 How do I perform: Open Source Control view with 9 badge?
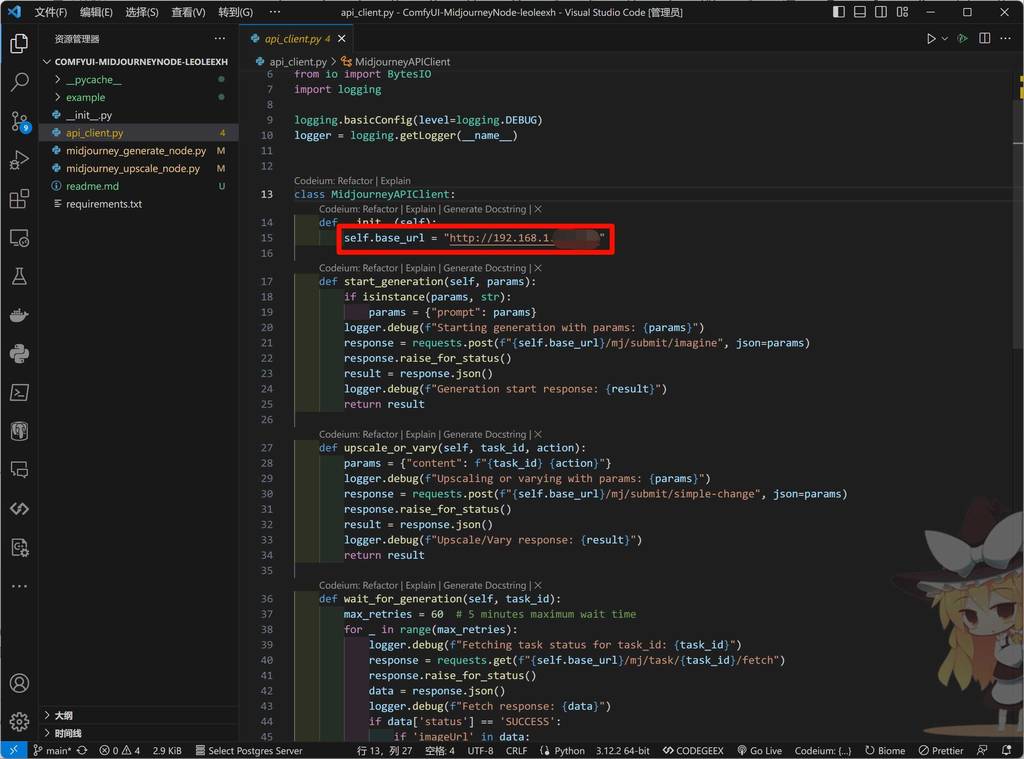pyautogui.click(x=19, y=121)
